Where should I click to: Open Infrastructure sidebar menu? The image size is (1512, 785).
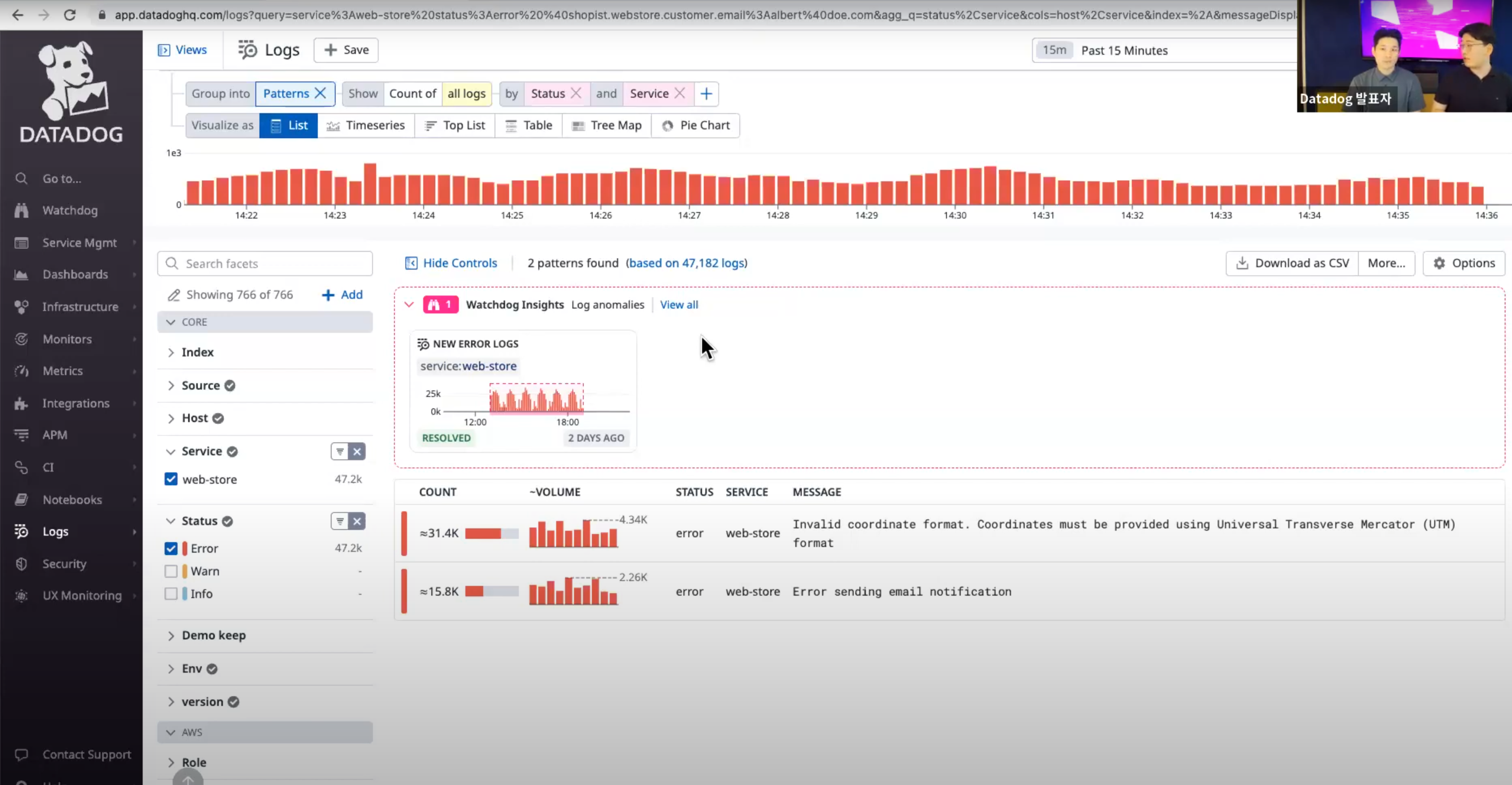80,307
